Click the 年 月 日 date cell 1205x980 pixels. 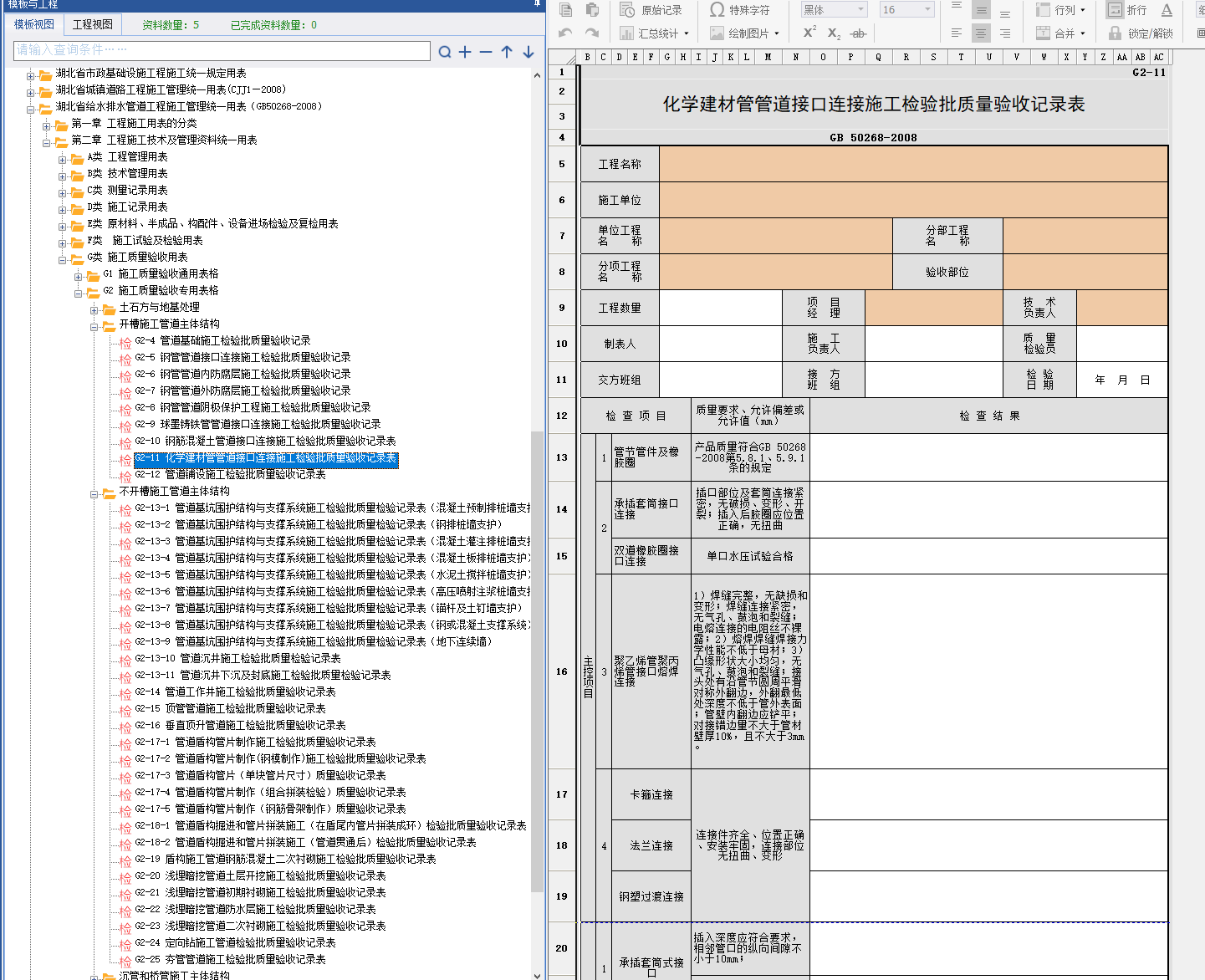coord(1122,380)
